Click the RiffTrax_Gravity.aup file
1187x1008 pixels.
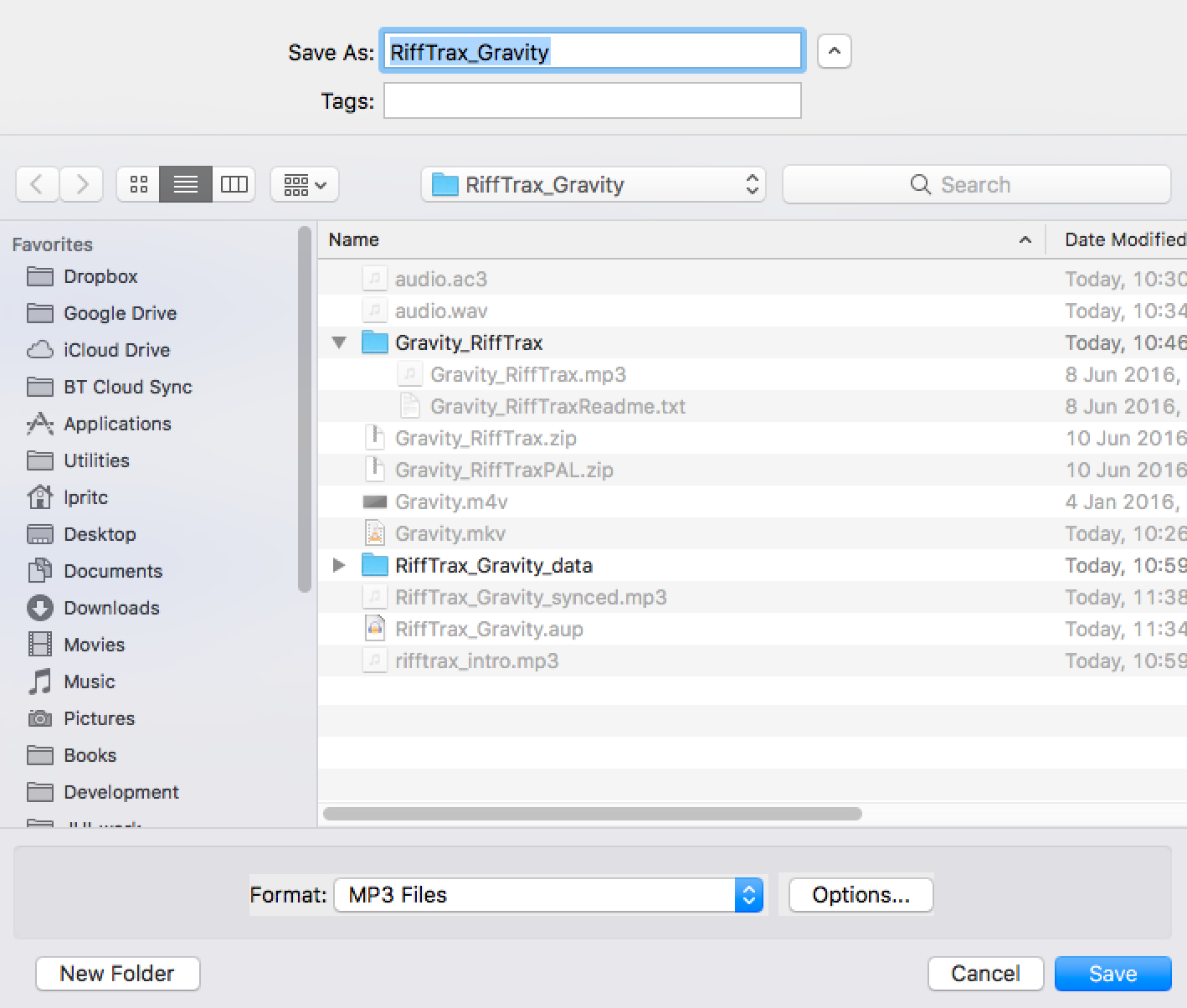(x=753, y=629)
